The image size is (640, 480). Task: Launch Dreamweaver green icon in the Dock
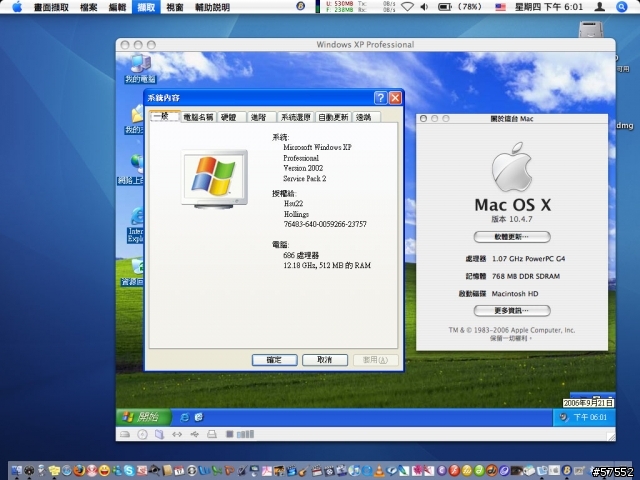pyautogui.click(x=479, y=470)
